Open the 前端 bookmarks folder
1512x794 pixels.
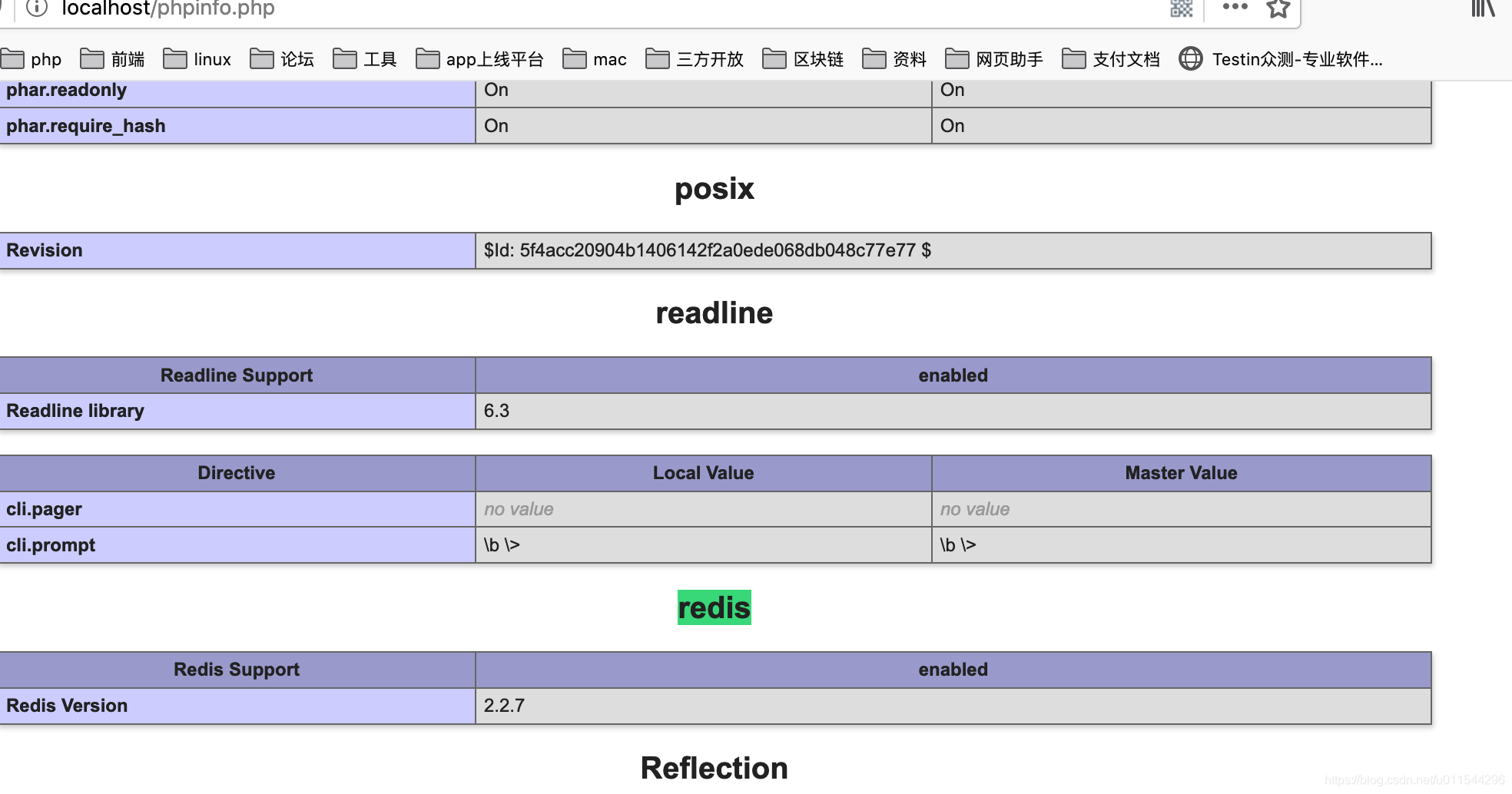point(112,59)
